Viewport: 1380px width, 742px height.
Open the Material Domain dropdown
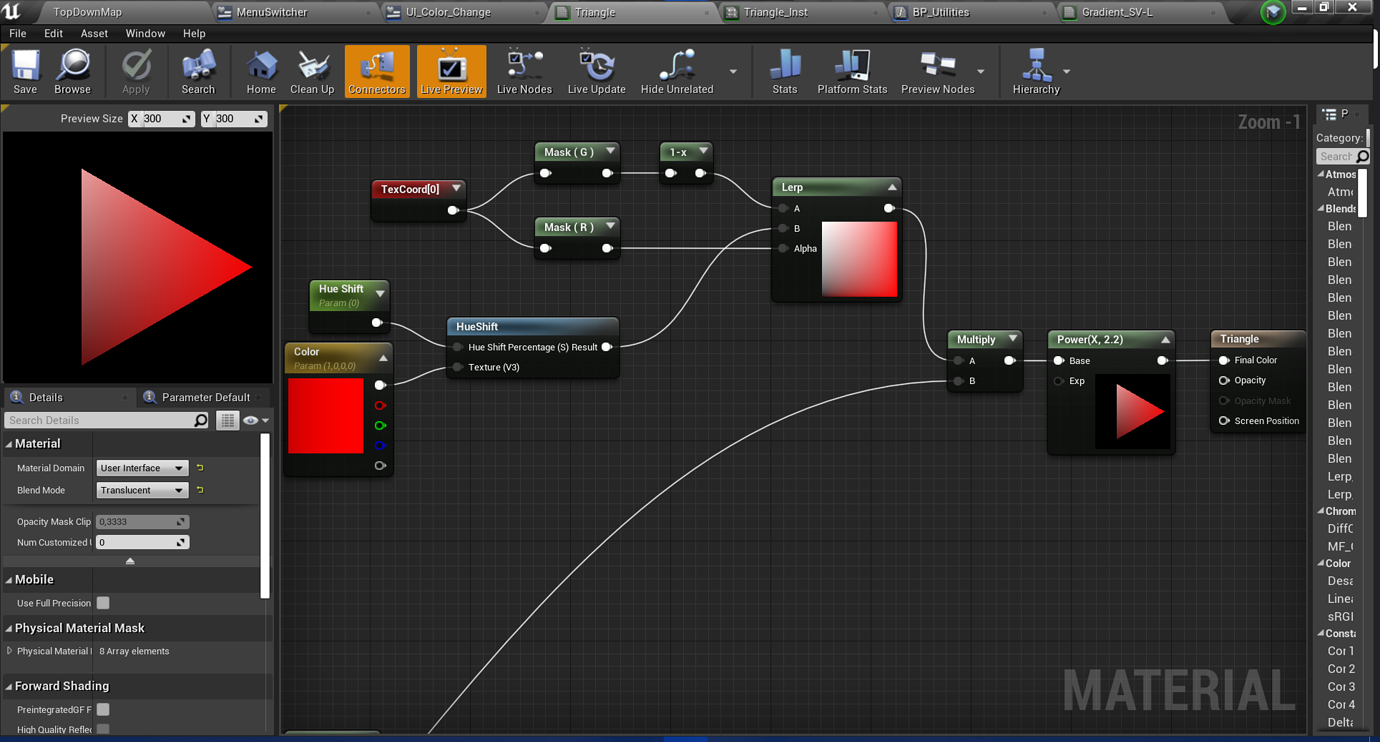click(142, 467)
